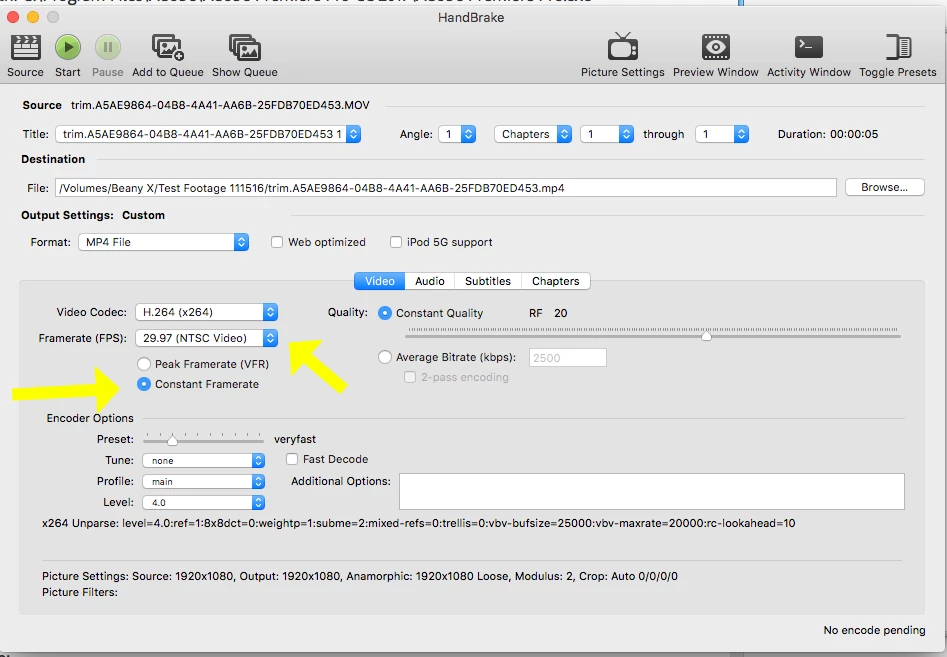This screenshot has height=657, width=947.
Task: Click the 'No encode pending' status text
Action: point(875,630)
